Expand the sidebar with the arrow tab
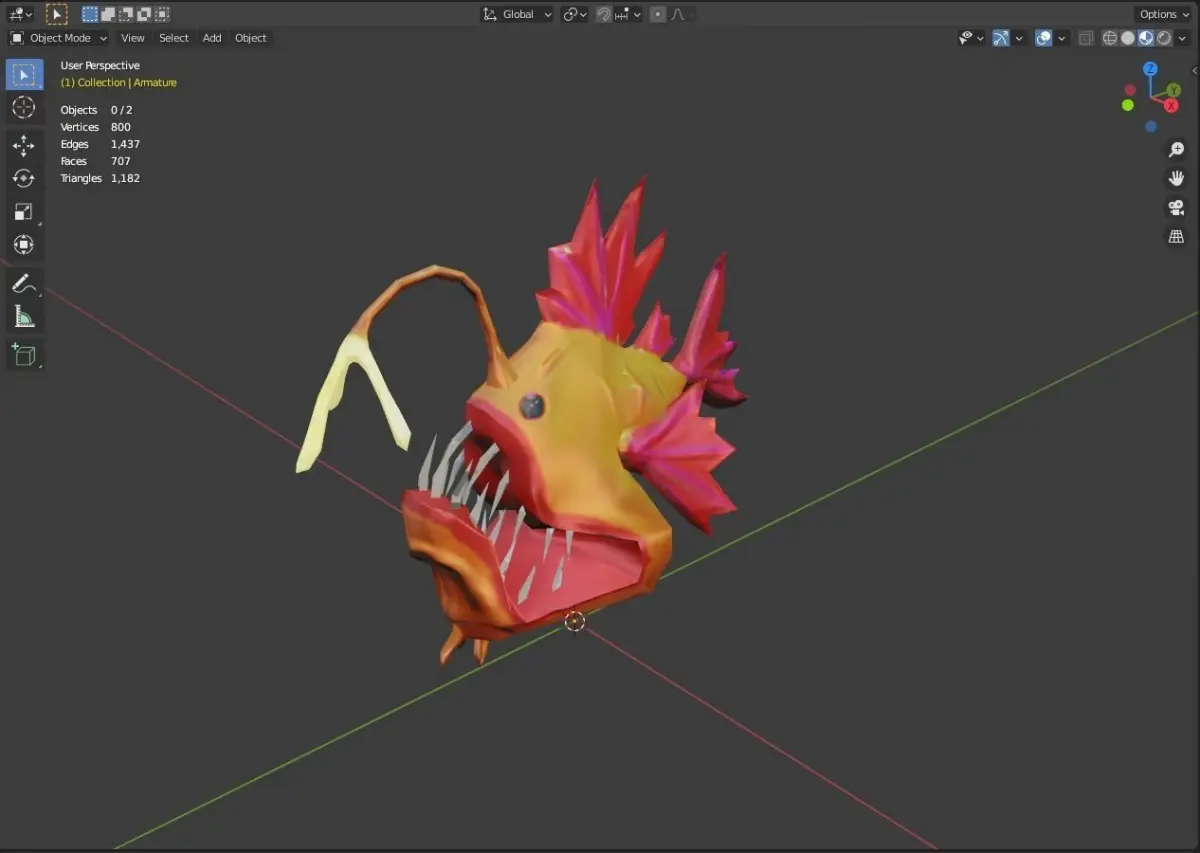Image resolution: width=1200 pixels, height=853 pixels. [1195, 70]
